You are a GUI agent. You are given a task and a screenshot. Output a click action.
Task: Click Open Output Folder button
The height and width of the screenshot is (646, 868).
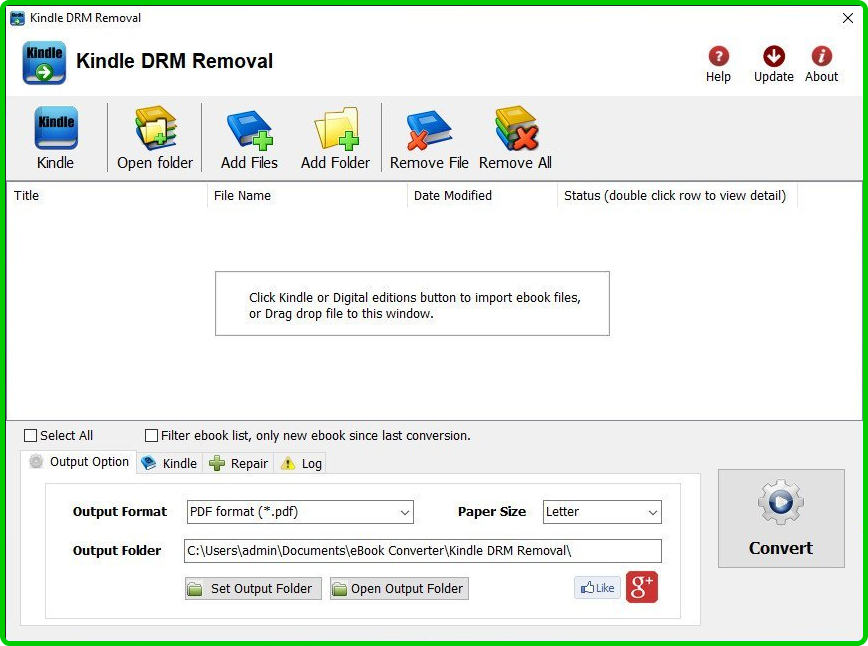399,588
